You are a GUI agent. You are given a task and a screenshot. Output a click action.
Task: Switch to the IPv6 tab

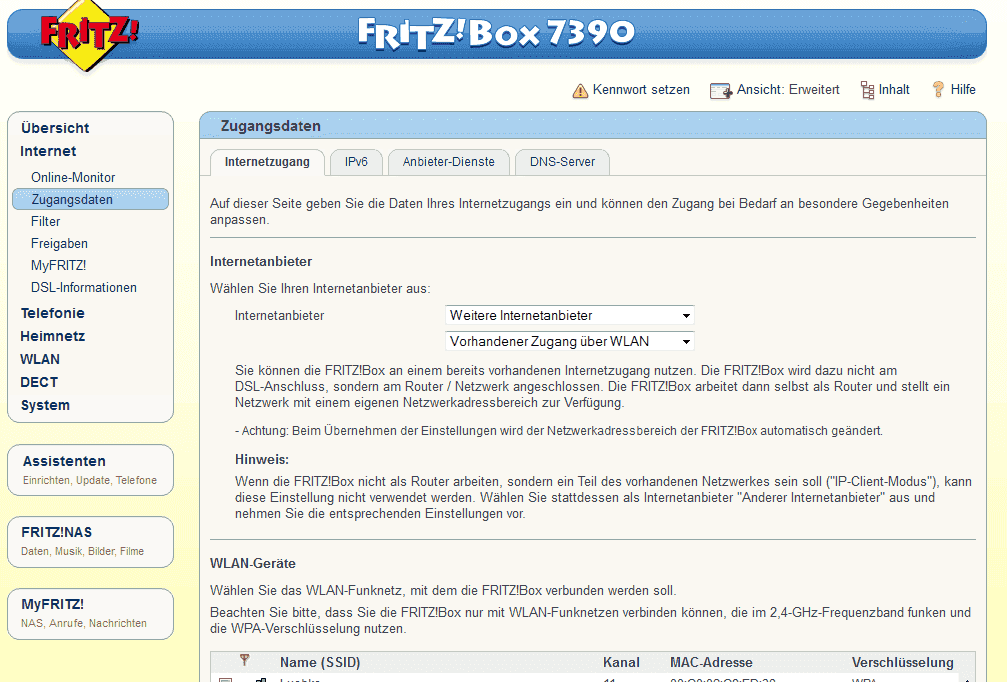pyautogui.click(x=356, y=162)
